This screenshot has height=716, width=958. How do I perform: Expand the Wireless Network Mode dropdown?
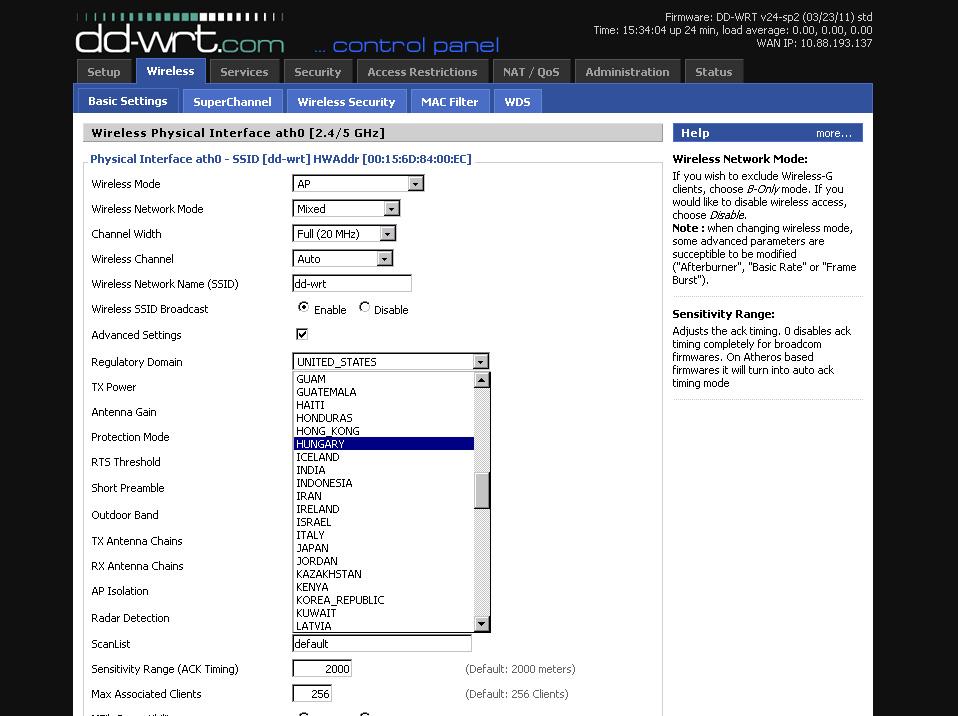(x=346, y=208)
